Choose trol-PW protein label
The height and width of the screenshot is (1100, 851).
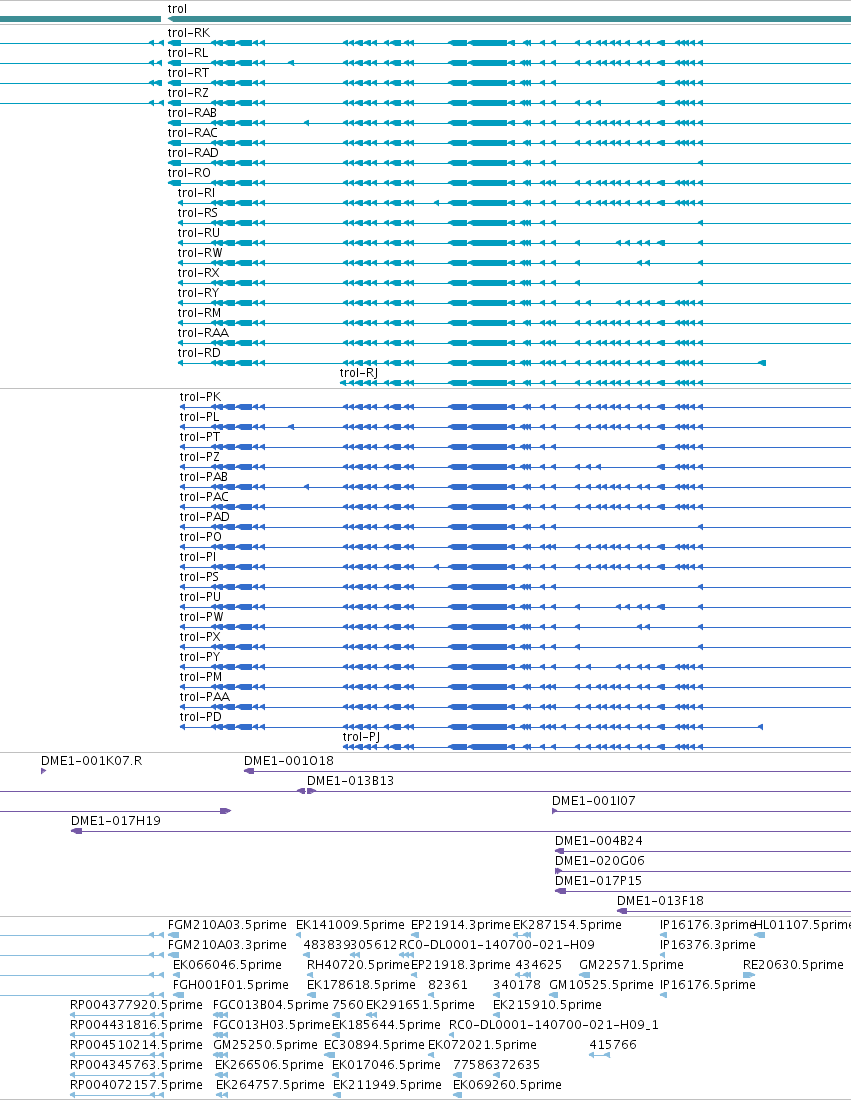pyautogui.click(x=202, y=617)
